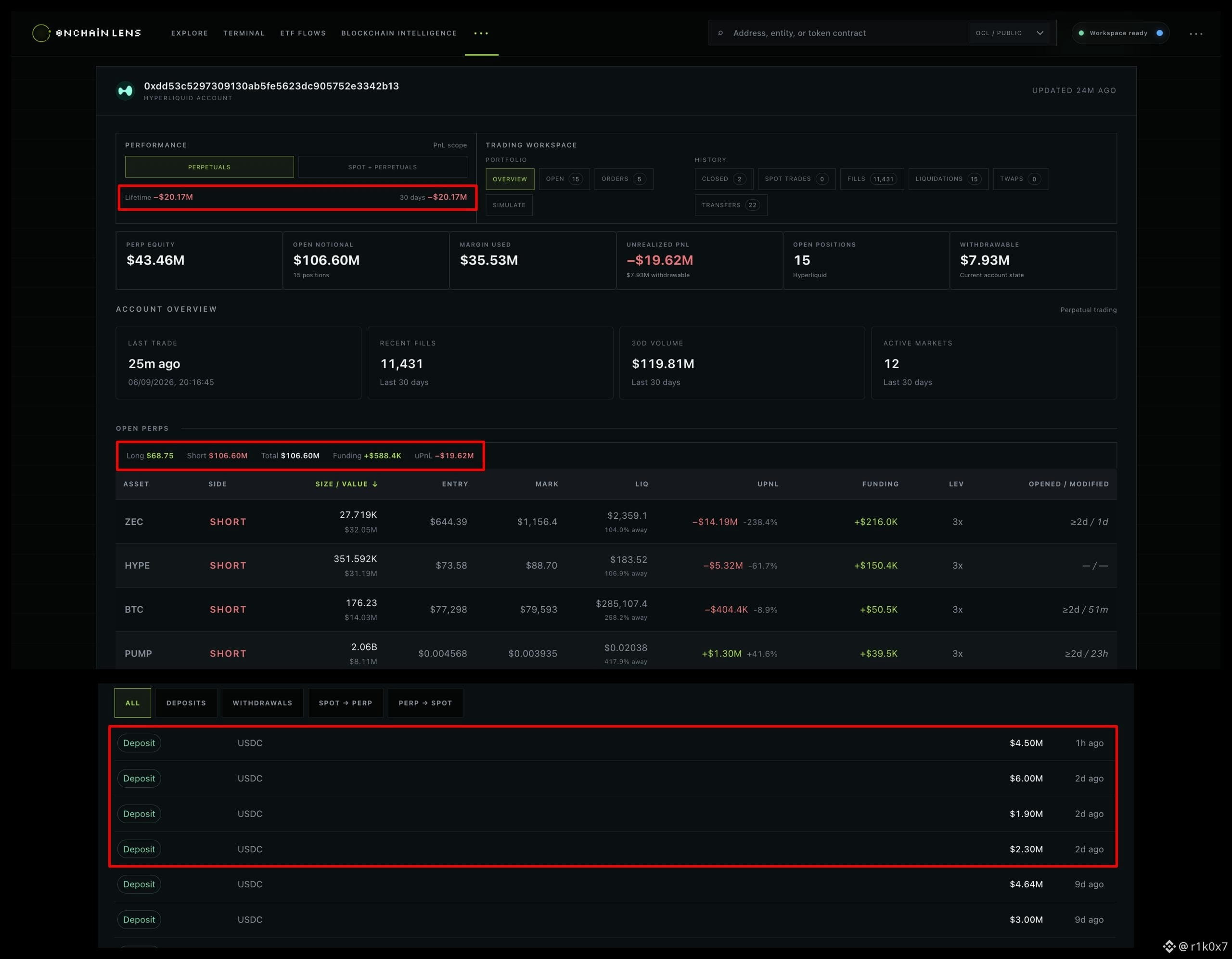Open the top-right ellipsis options menu
Image resolution: width=1232 pixels, height=959 pixels.
pyautogui.click(x=1196, y=34)
